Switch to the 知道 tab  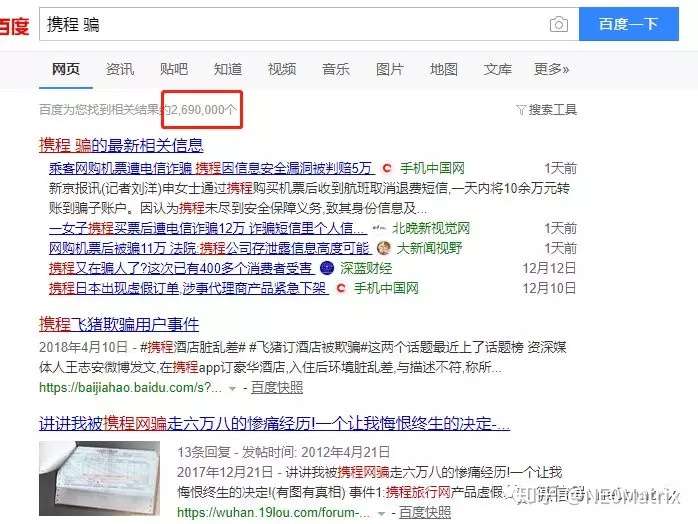pyautogui.click(x=228, y=69)
